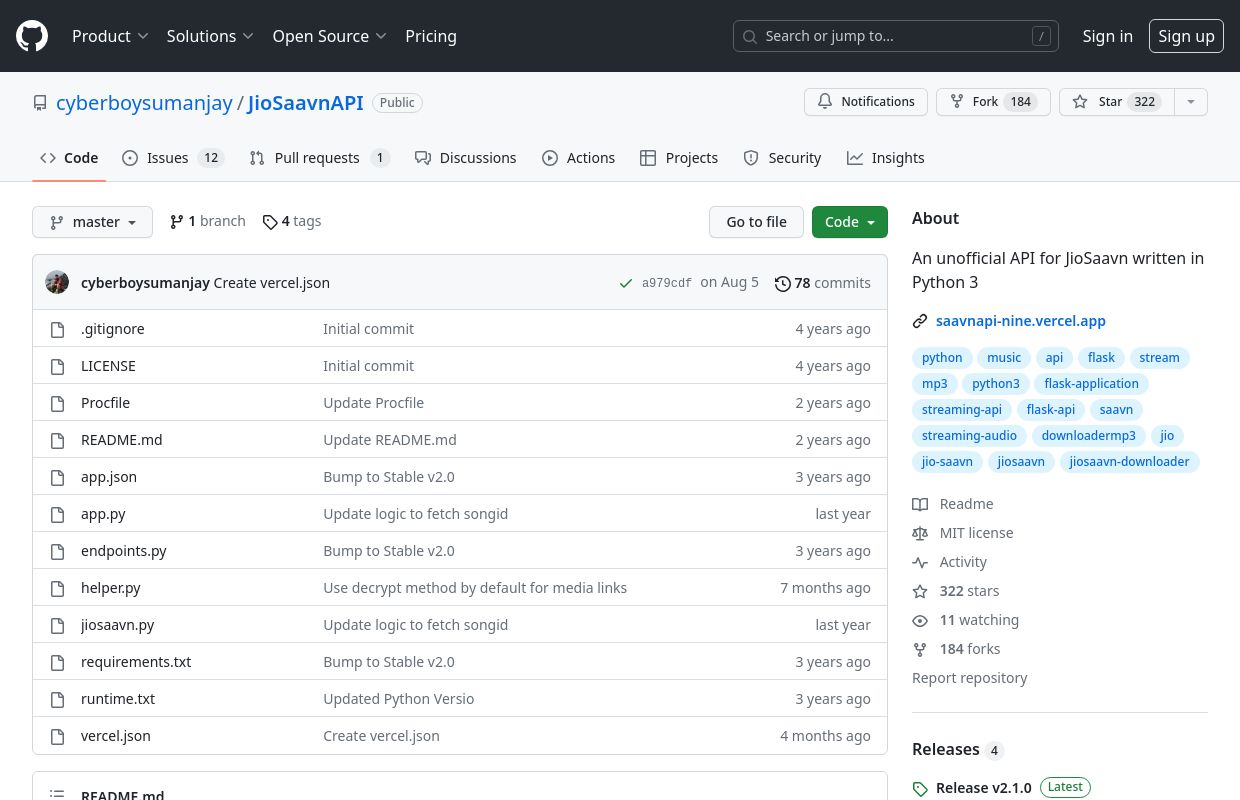The width and height of the screenshot is (1240, 800).
Task: Open commit hash a979cdf
Action: (x=667, y=283)
